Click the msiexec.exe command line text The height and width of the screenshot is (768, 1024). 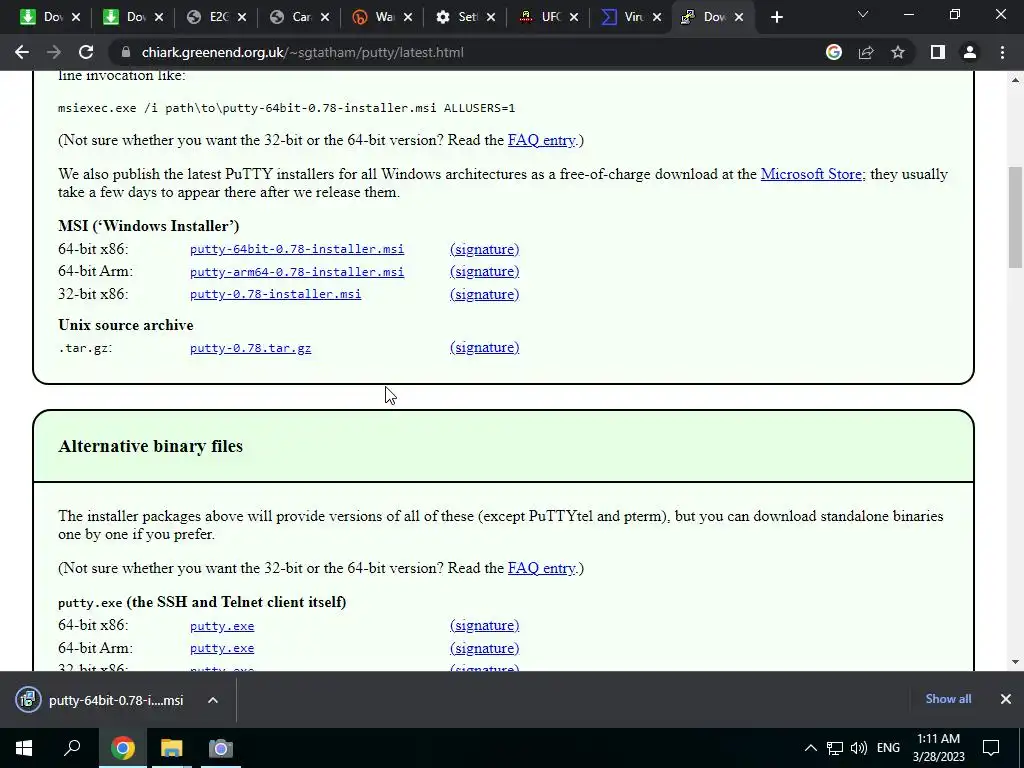(x=286, y=108)
